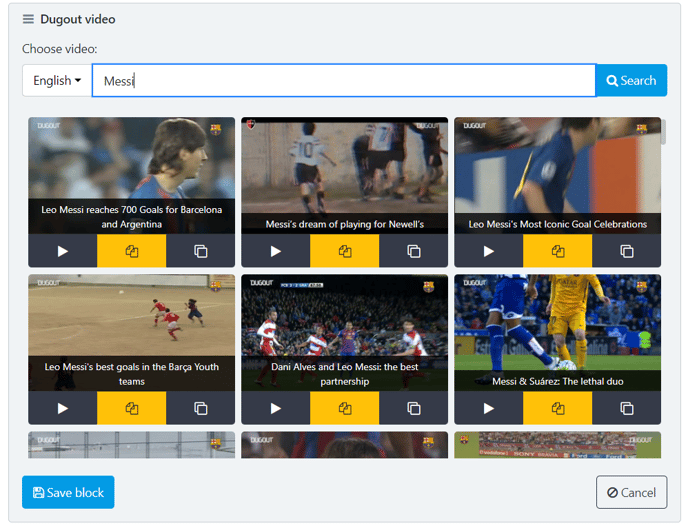Click the video results scrollbar thumb

663,131
